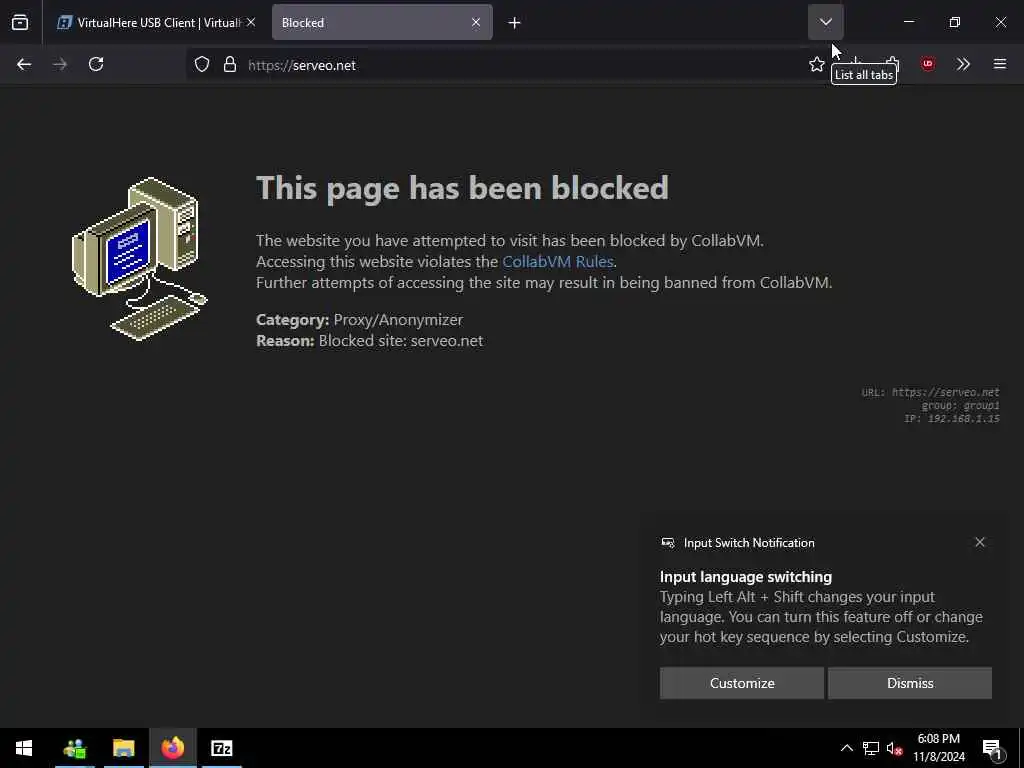Screen dimensions: 1024x768
Task: Select the 'Category: Proxy/Anonymizer' line
Action: [359, 319]
